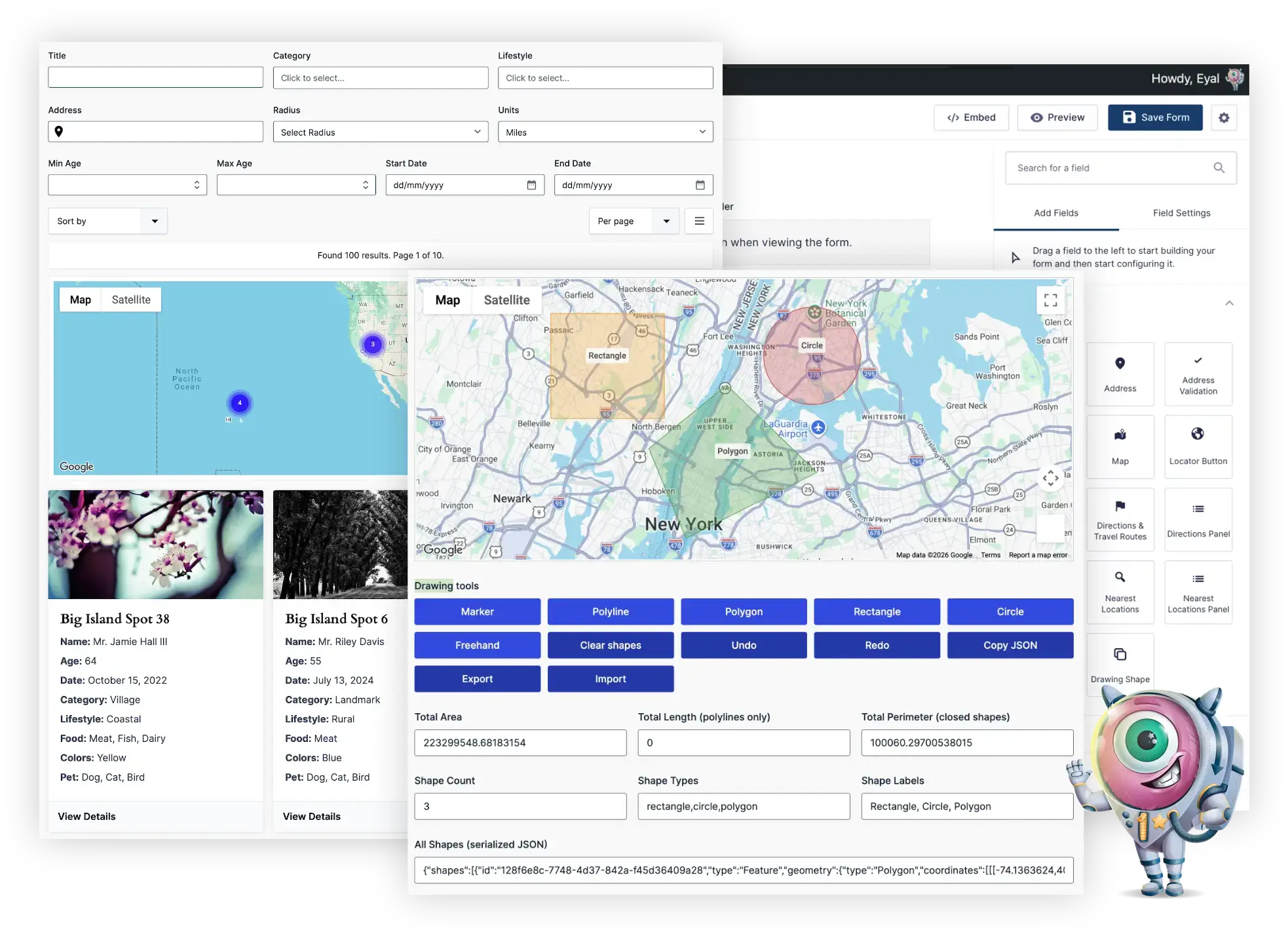Image resolution: width=1288 pixels, height=932 pixels.
Task: Click the map pan control icon
Action: [1050, 478]
